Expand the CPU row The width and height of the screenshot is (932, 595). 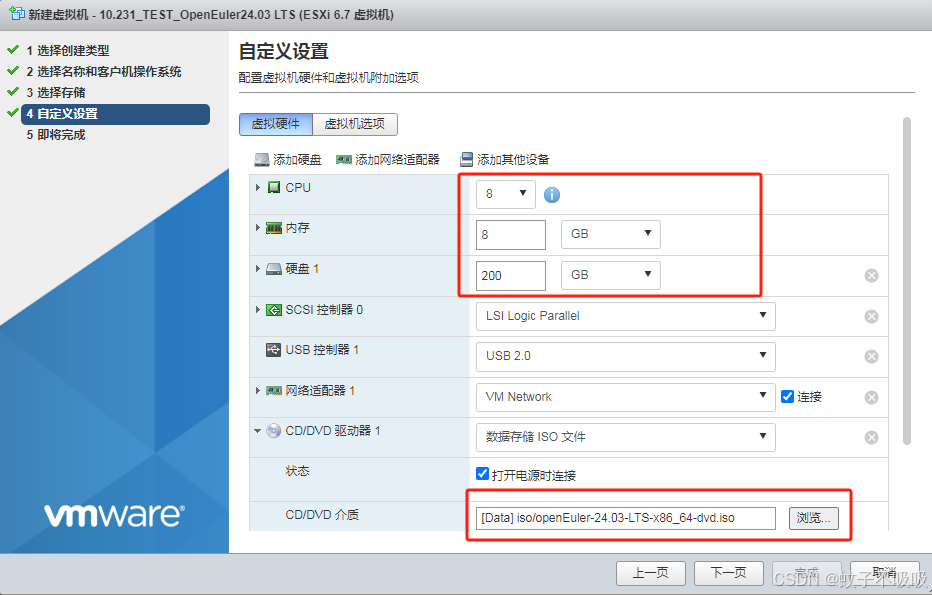pos(258,188)
